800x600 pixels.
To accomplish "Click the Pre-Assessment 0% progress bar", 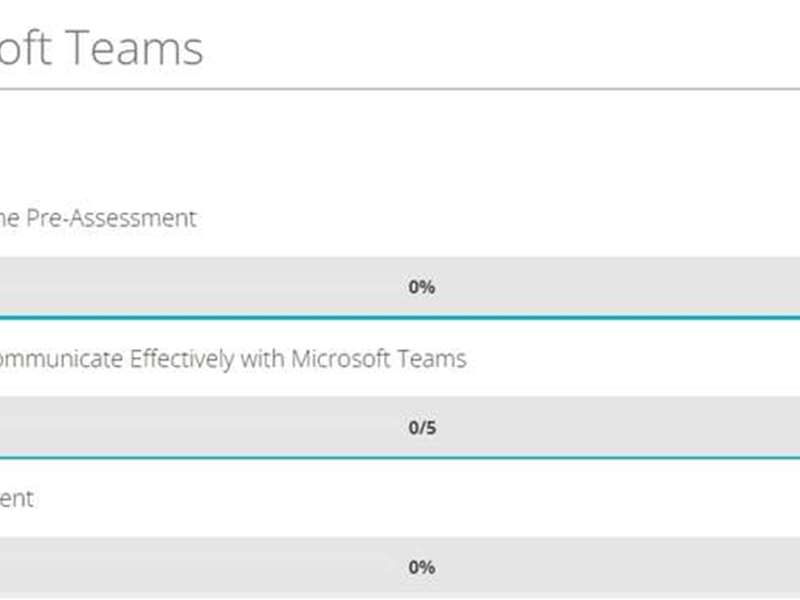I will [600, 287].
